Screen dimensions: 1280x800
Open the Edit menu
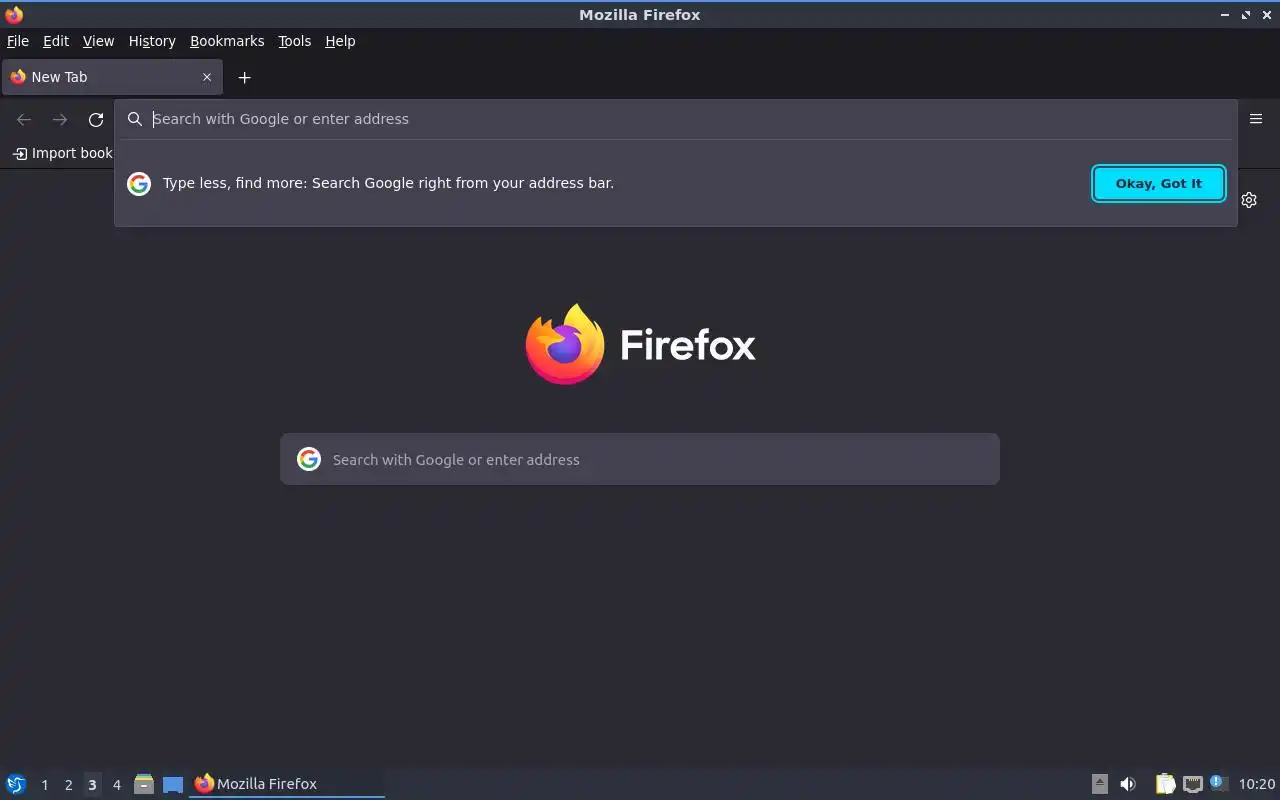(x=56, y=41)
